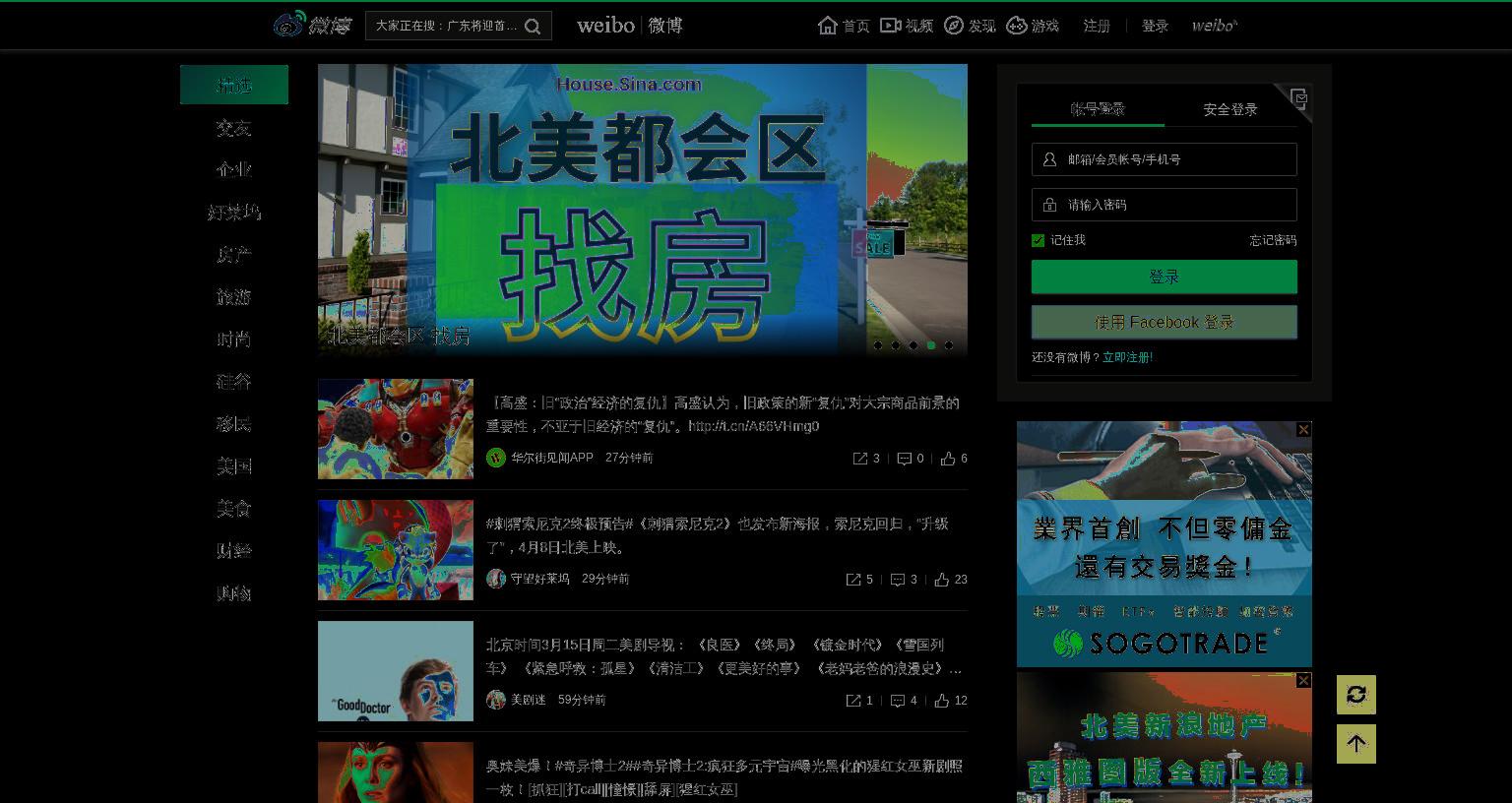This screenshot has height=803, width=1512.
Task: Open the 旅游 category
Action: [x=234, y=297]
